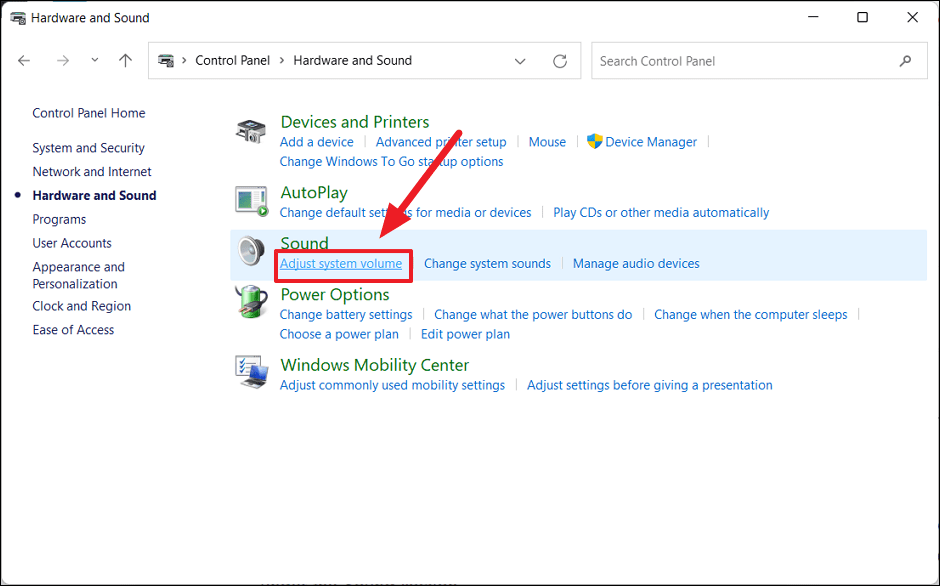The height and width of the screenshot is (586, 940).
Task: Close the Hardware and Sound window
Action: click(912, 17)
